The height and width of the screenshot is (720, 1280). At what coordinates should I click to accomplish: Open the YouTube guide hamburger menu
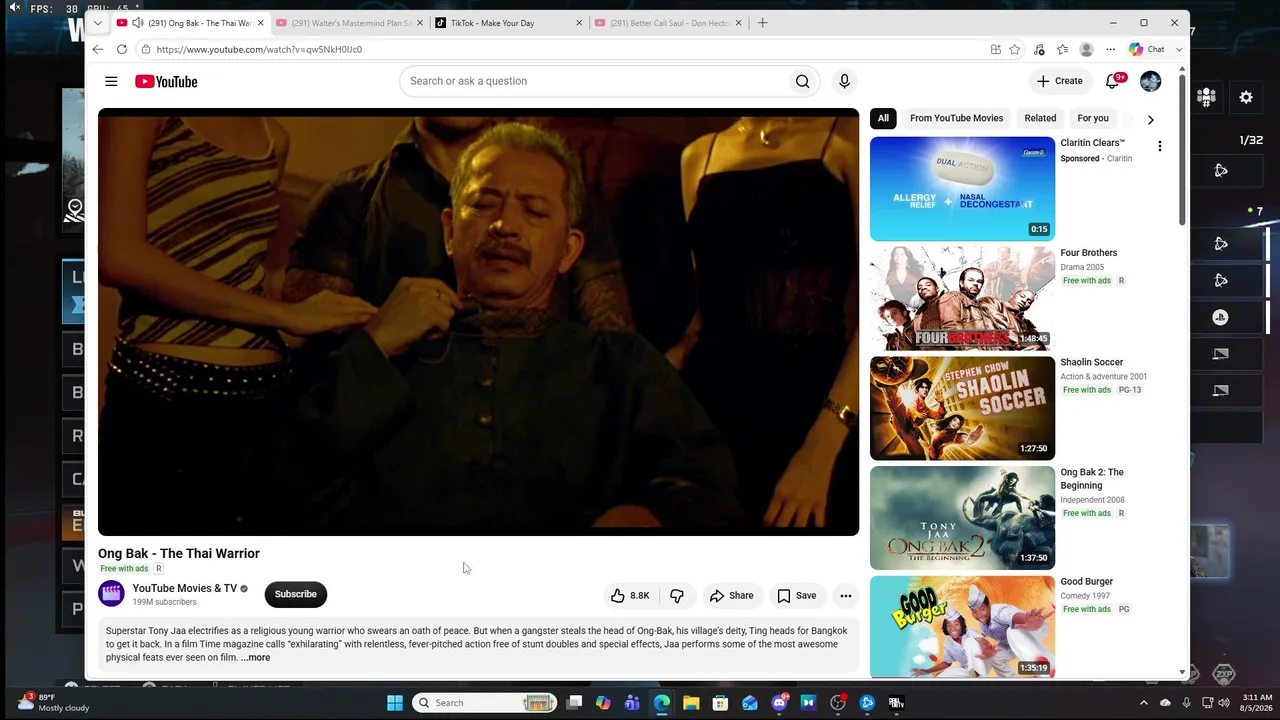(x=111, y=81)
